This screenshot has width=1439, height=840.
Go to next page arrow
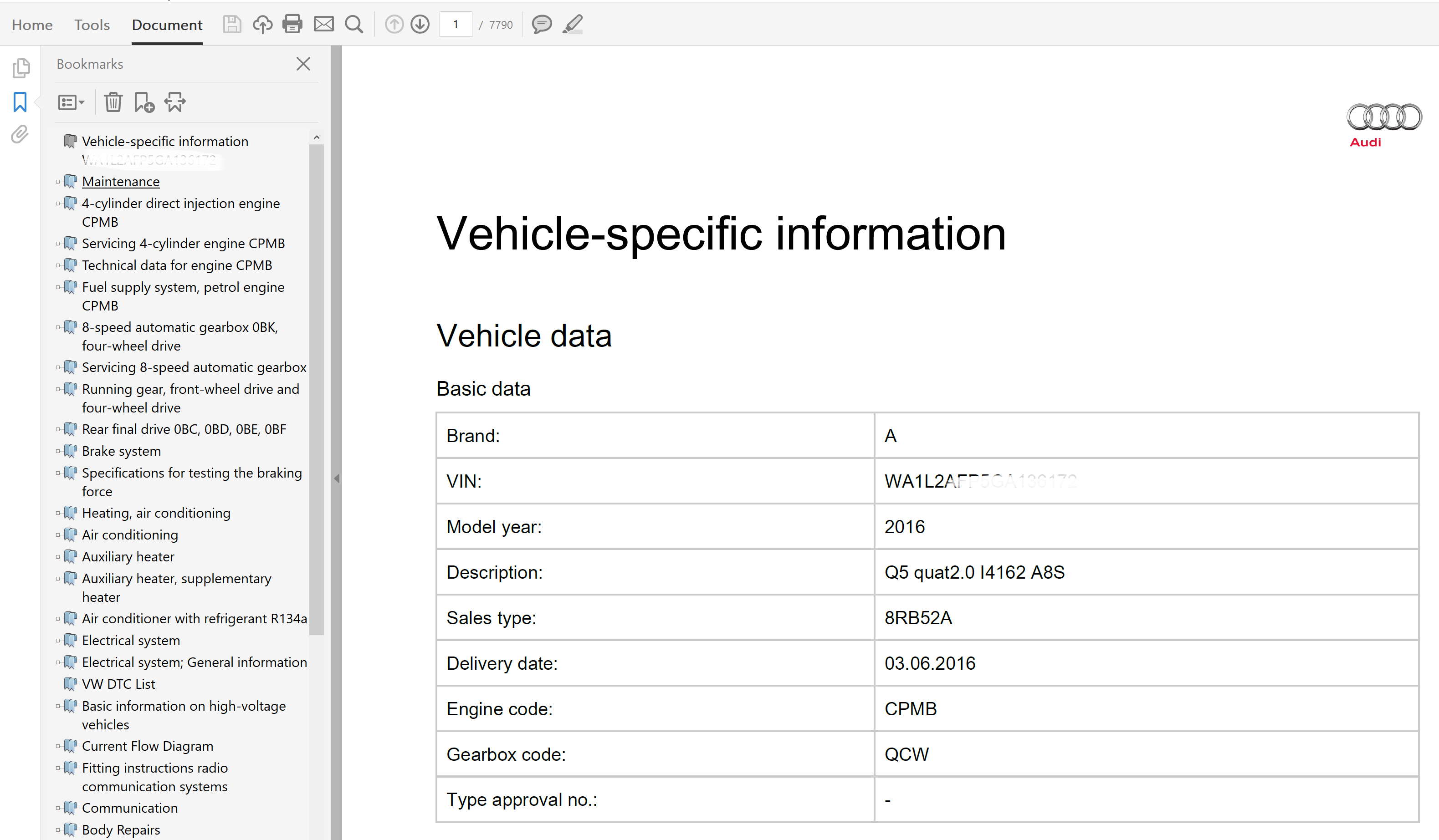(x=420, y=24)
